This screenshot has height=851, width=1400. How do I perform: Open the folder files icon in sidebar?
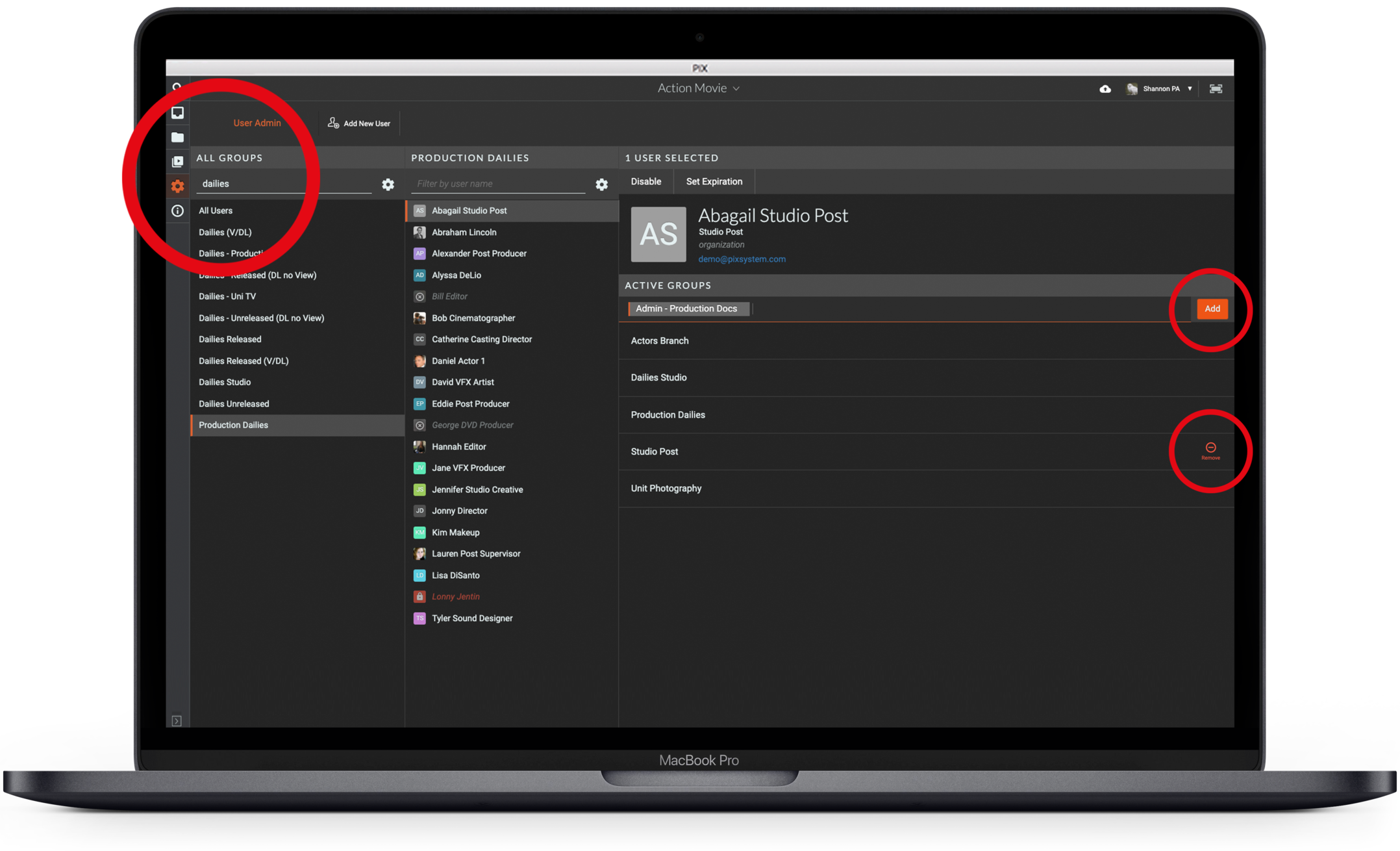click(x=177, y=137)
